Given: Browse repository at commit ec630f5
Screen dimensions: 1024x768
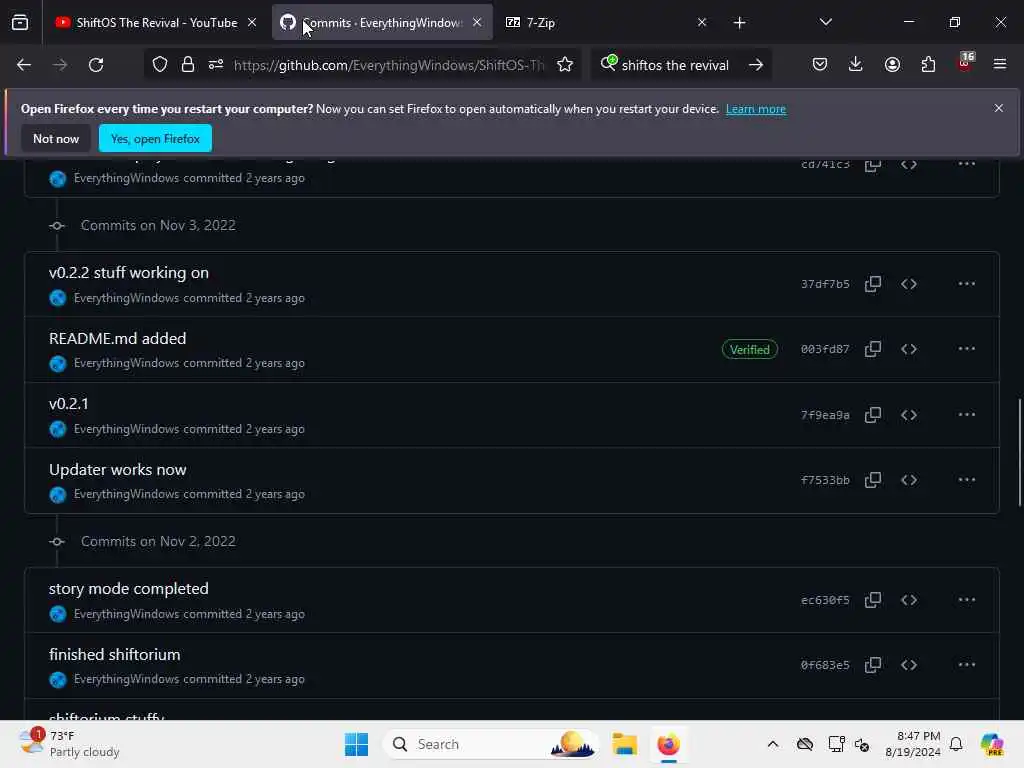Looking at the screenshot, I should pos(909,600).
